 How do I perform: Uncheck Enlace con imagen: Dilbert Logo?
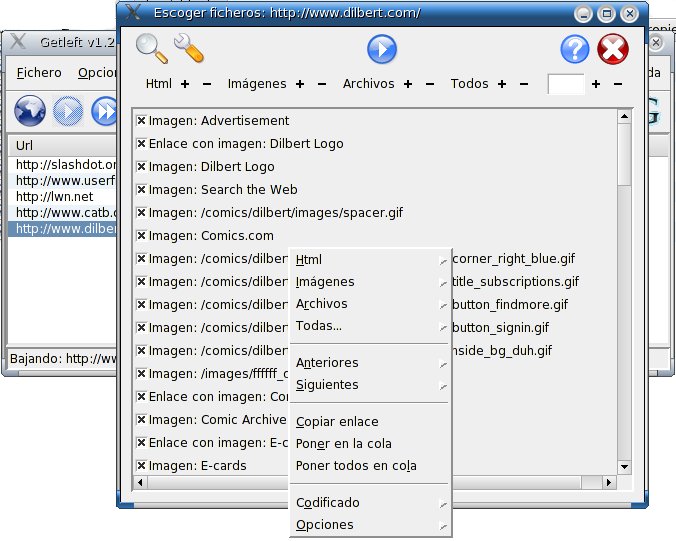point(141,143)
